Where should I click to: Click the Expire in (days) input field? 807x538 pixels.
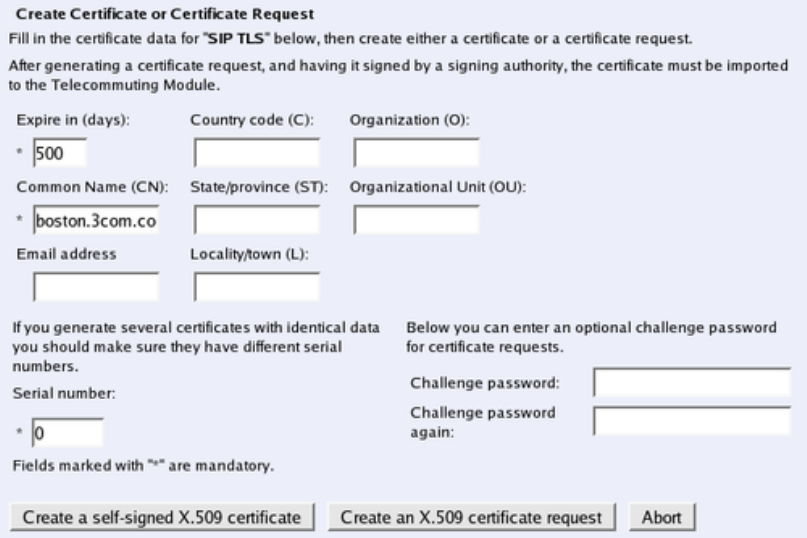(60, 153)
